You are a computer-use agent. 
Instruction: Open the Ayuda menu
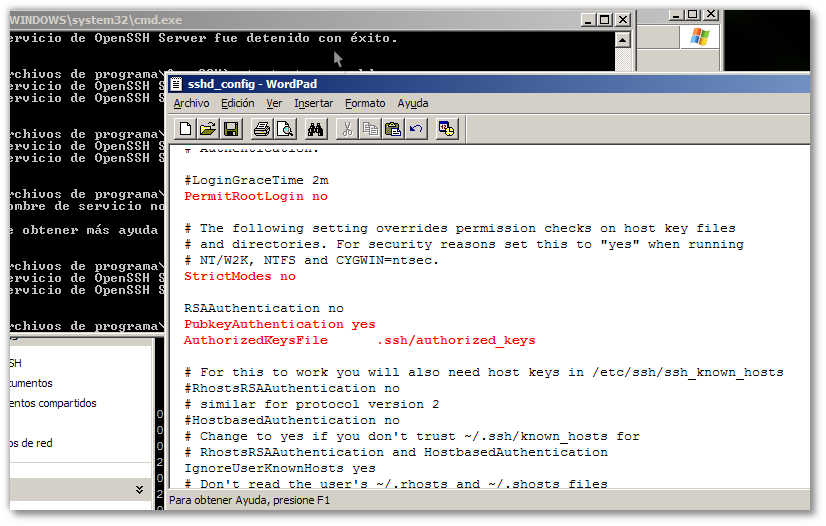pos(412,103)
